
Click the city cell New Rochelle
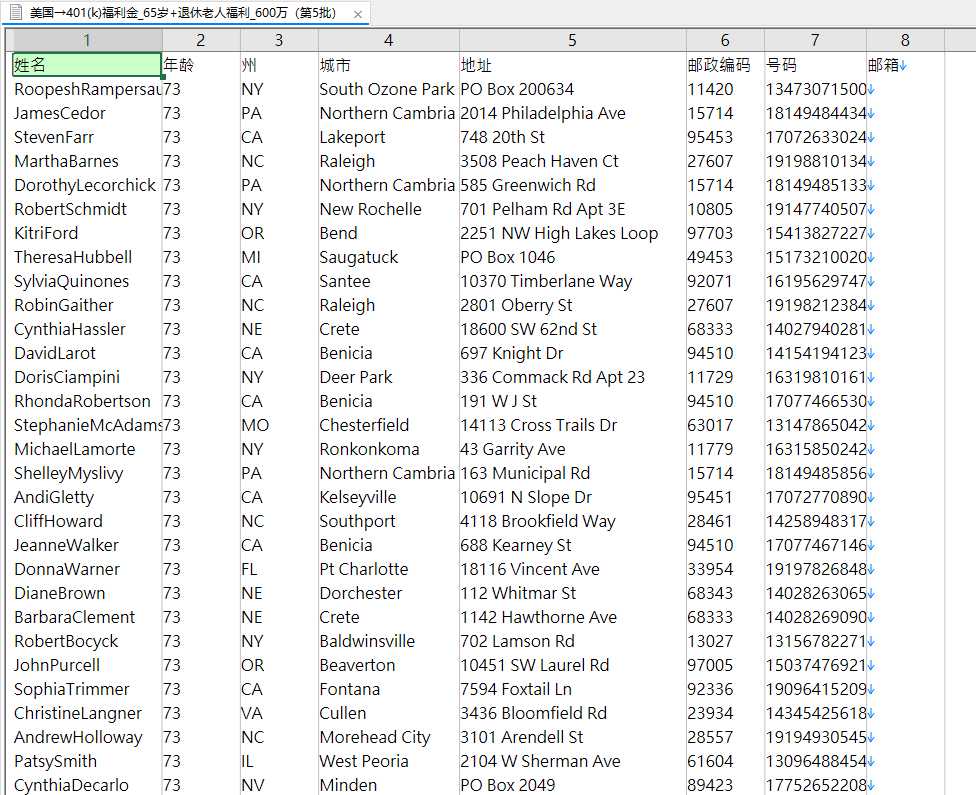tap(370, 209)
